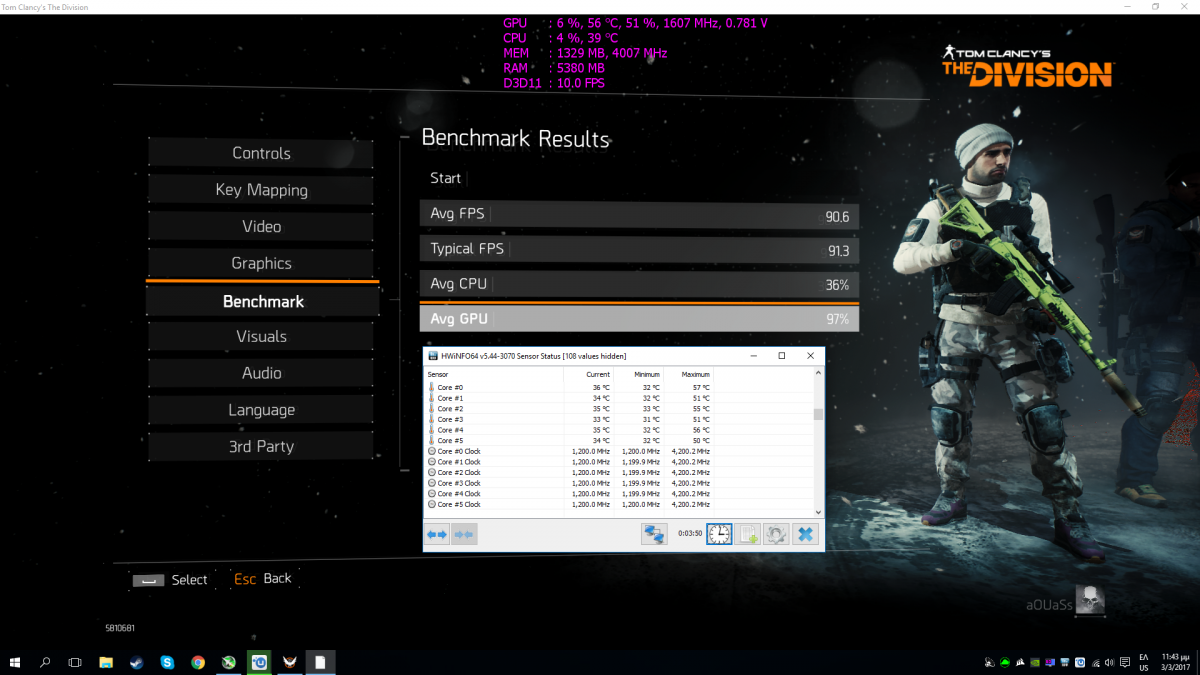The height and width of the screenshot is (675, 1200).
Task: Select the Core #1 temperature row label
Action: (x=450, y=398)
